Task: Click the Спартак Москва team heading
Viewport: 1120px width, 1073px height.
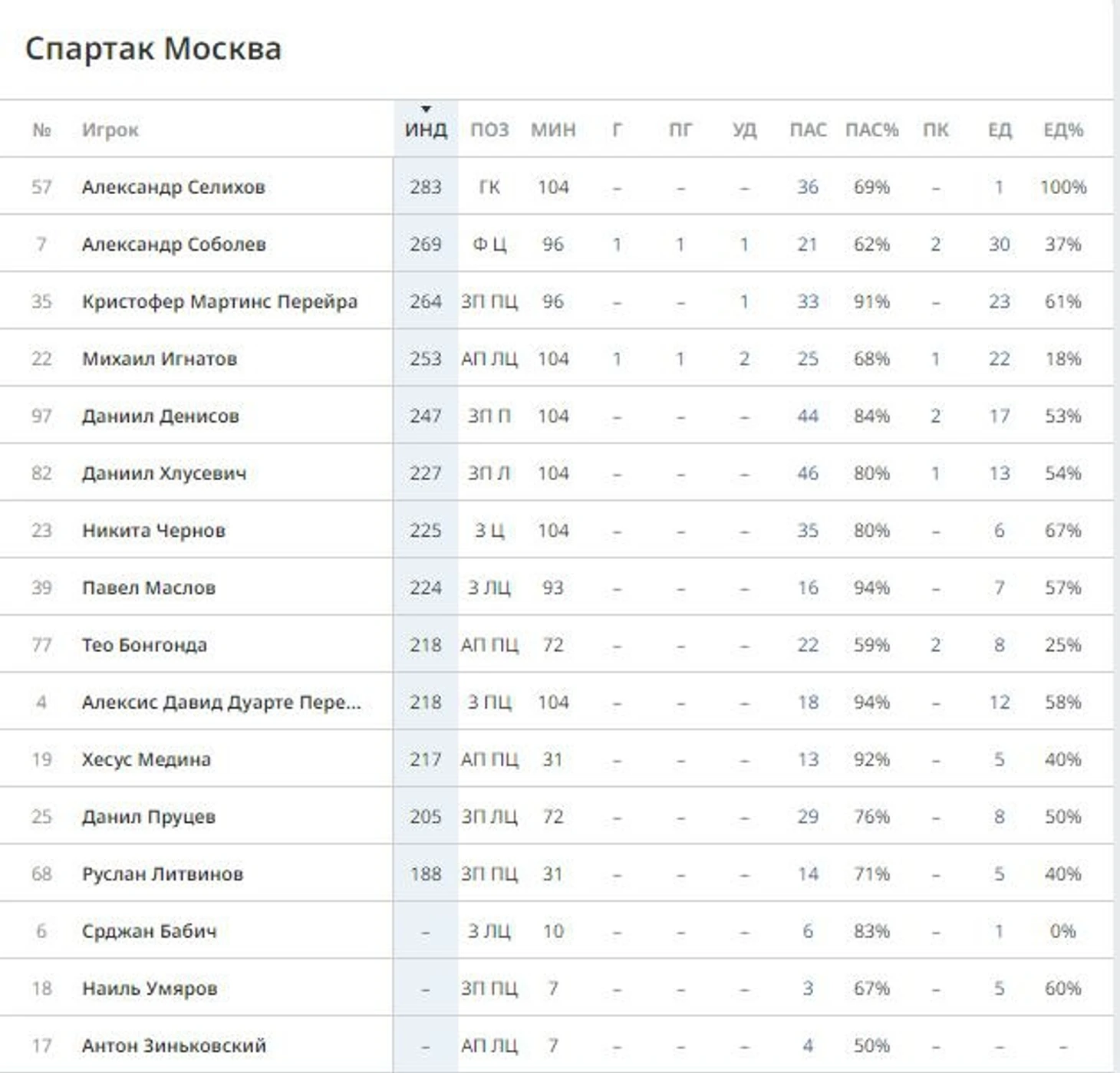Action: [x=153, y=49]
